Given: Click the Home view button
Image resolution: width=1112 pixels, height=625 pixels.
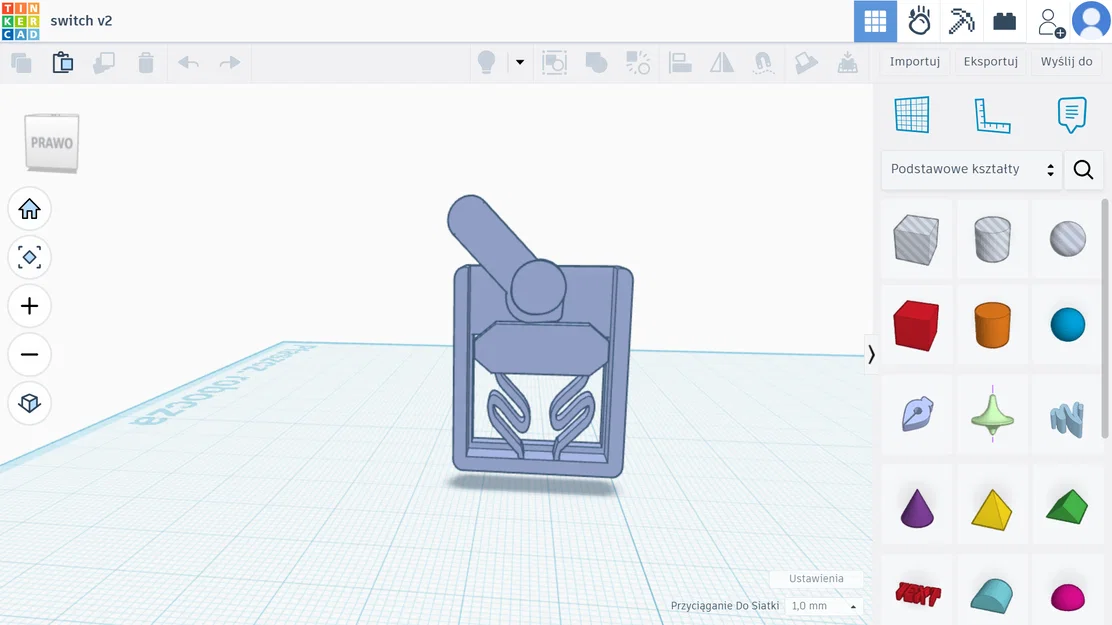Looking at the screenshot, I should click(29, 209).
